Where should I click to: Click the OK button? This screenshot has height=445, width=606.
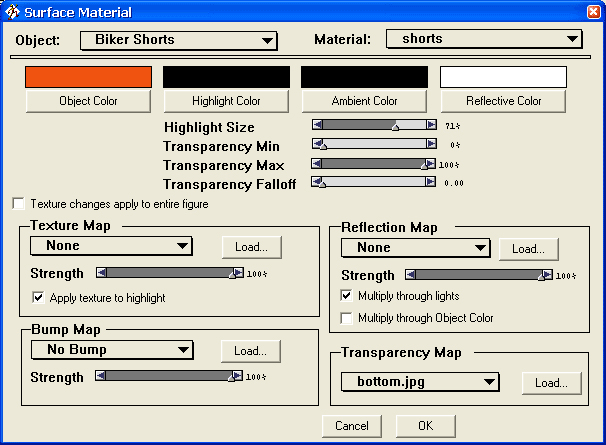point(426,426)
